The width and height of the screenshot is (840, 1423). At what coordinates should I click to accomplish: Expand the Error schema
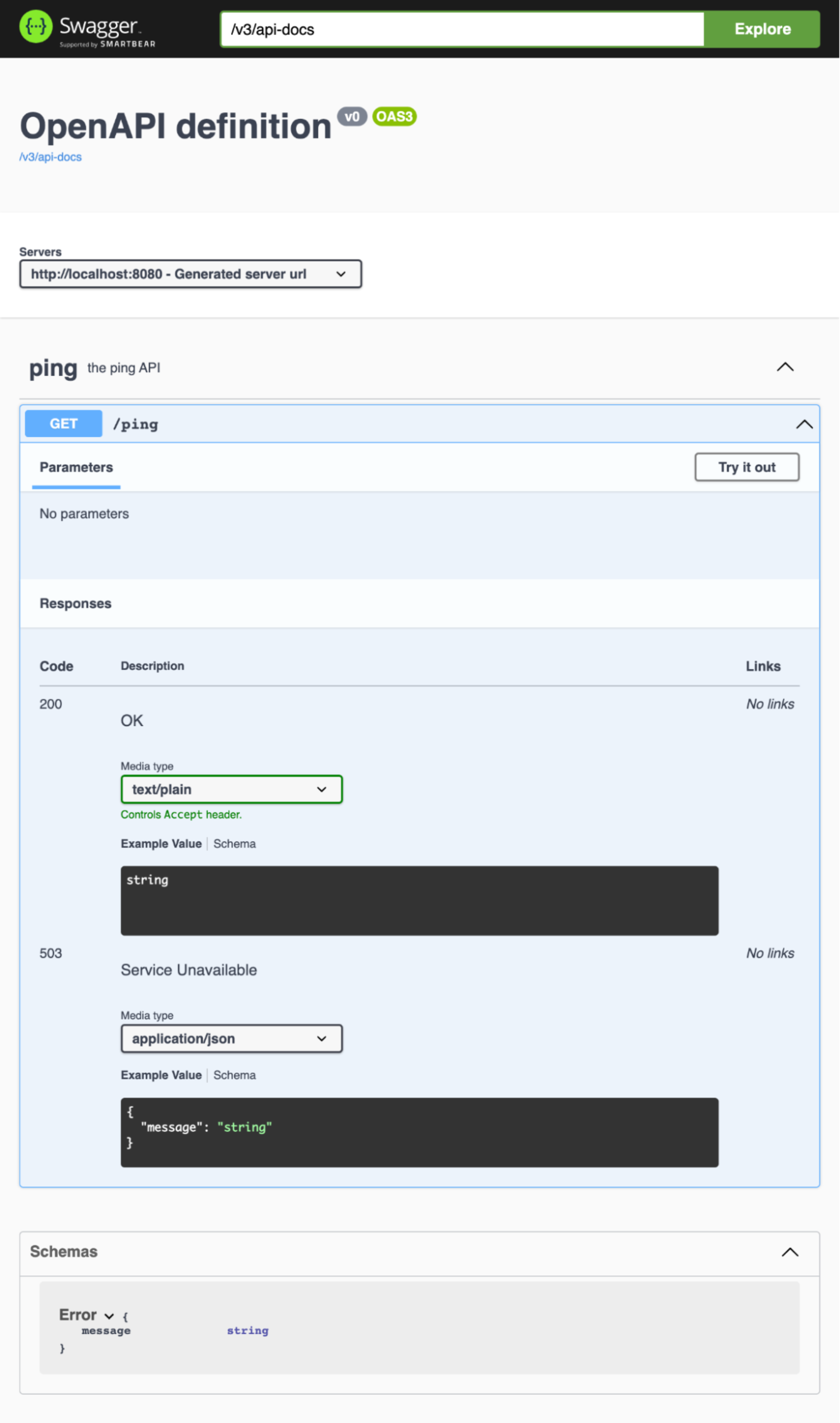(x=109, y=1316)
